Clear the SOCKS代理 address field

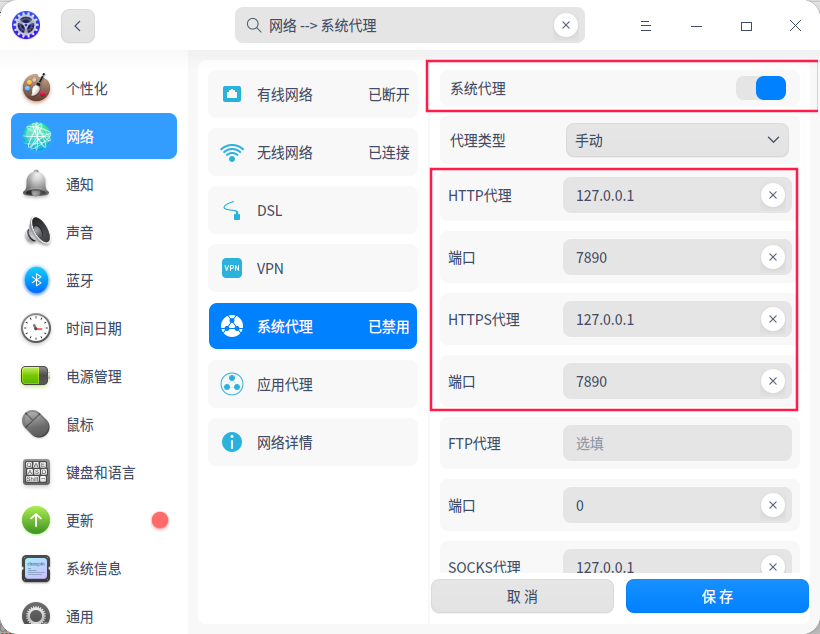click(772, 567)
